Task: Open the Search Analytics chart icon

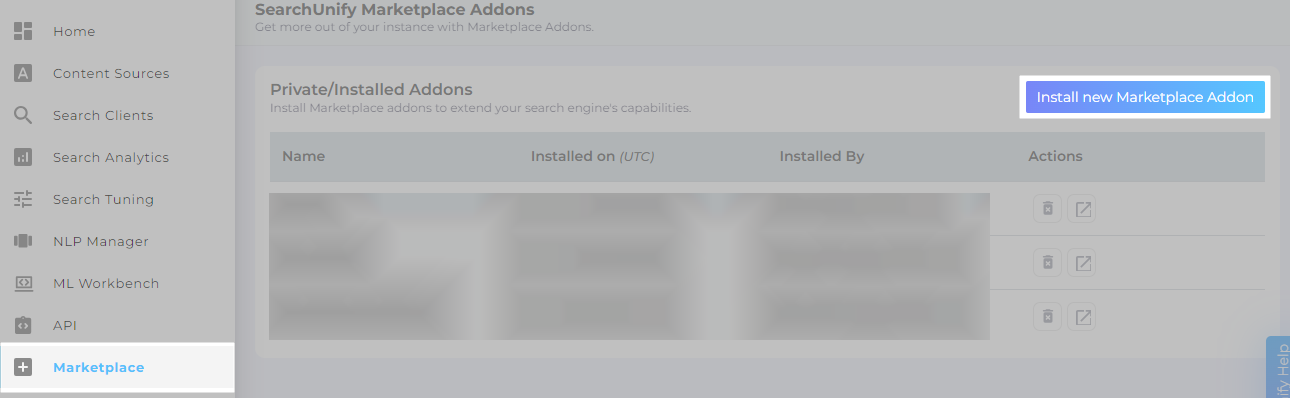Action: click(x=23, y=157)
